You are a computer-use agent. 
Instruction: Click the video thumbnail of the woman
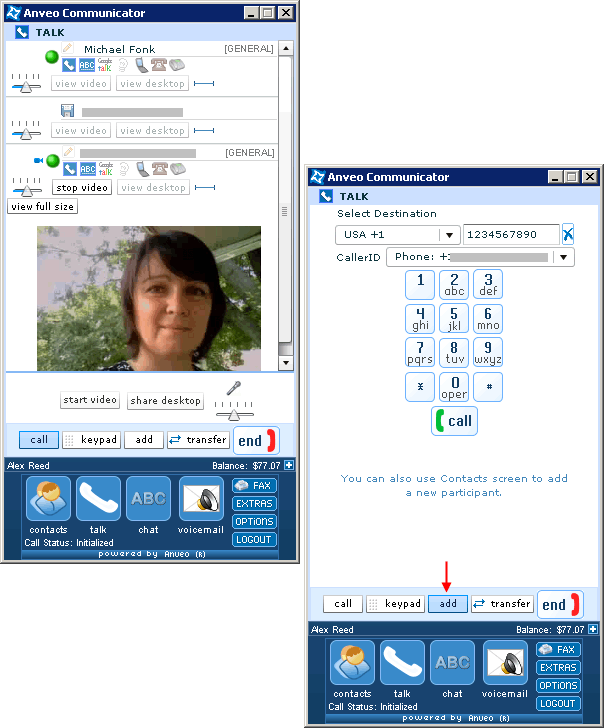point(149,298)
